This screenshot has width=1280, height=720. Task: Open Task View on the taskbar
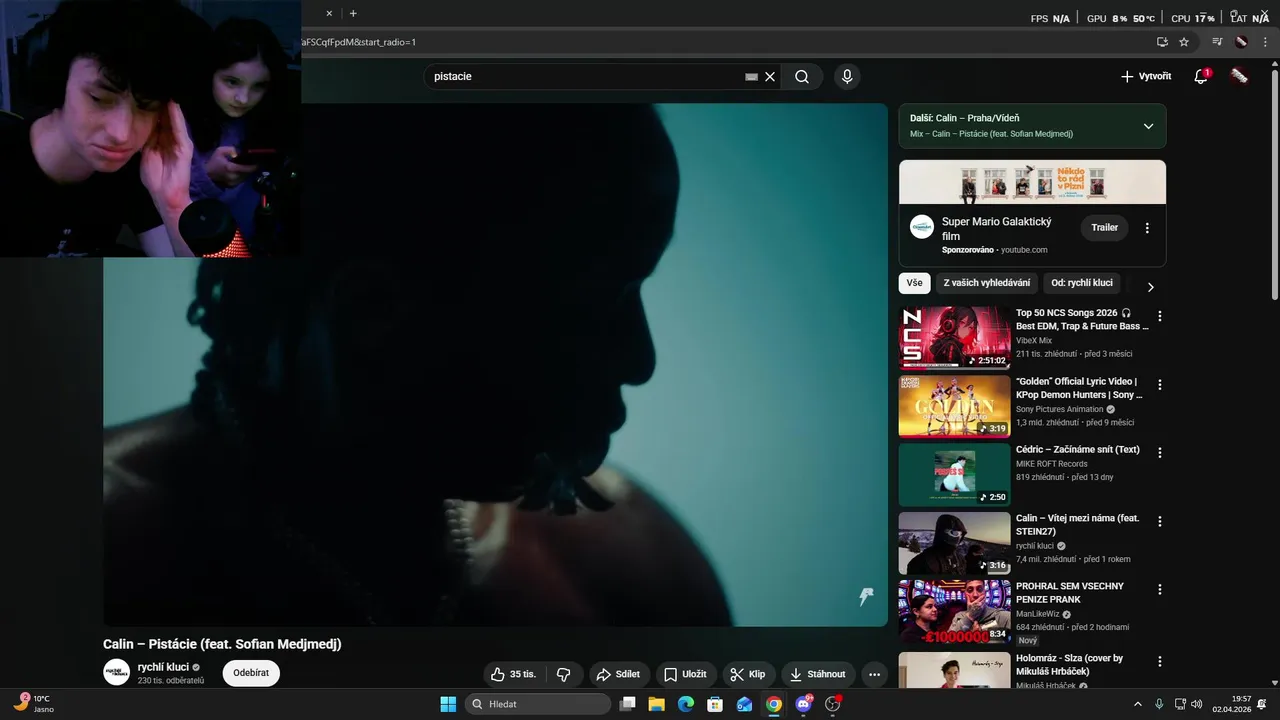click(x=627, y=704)
